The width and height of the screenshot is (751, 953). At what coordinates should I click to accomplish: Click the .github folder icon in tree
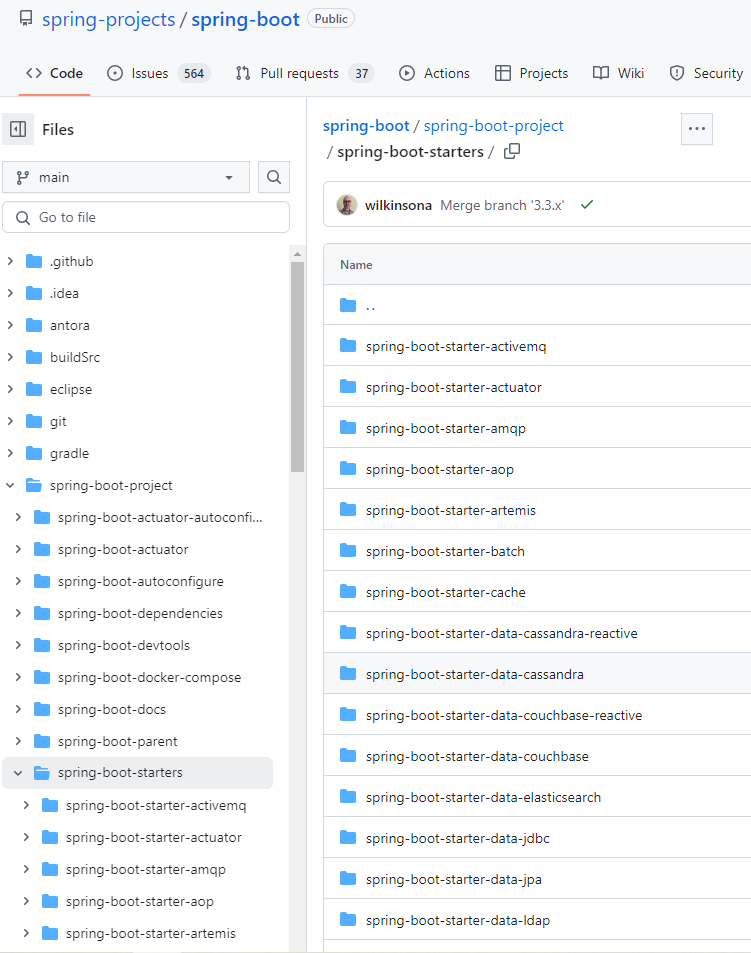click(34, 261)
